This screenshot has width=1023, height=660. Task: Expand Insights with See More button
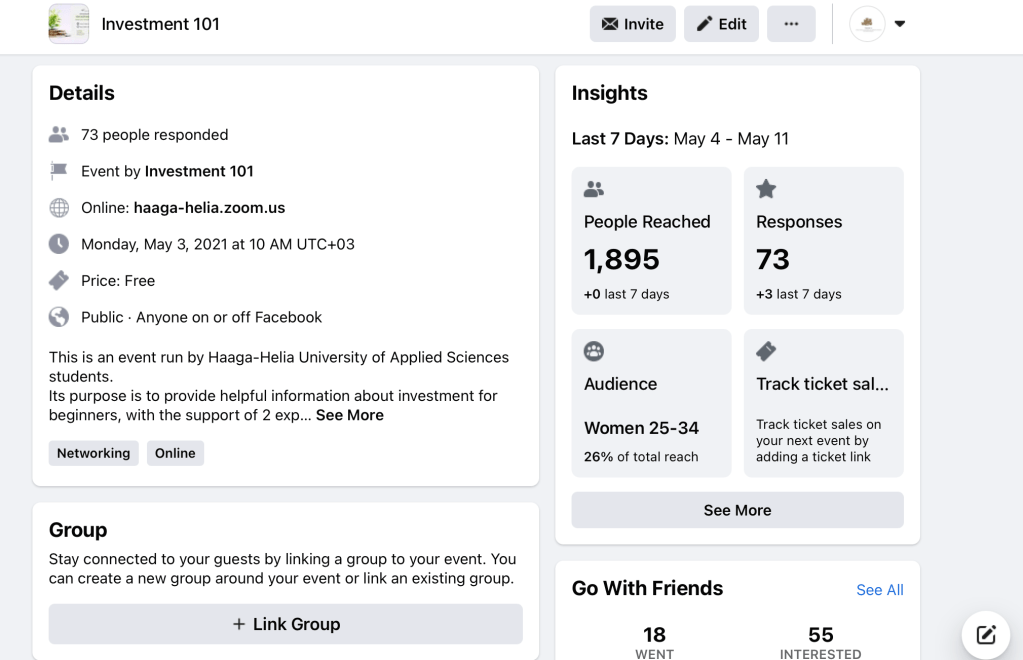(737, 510)
